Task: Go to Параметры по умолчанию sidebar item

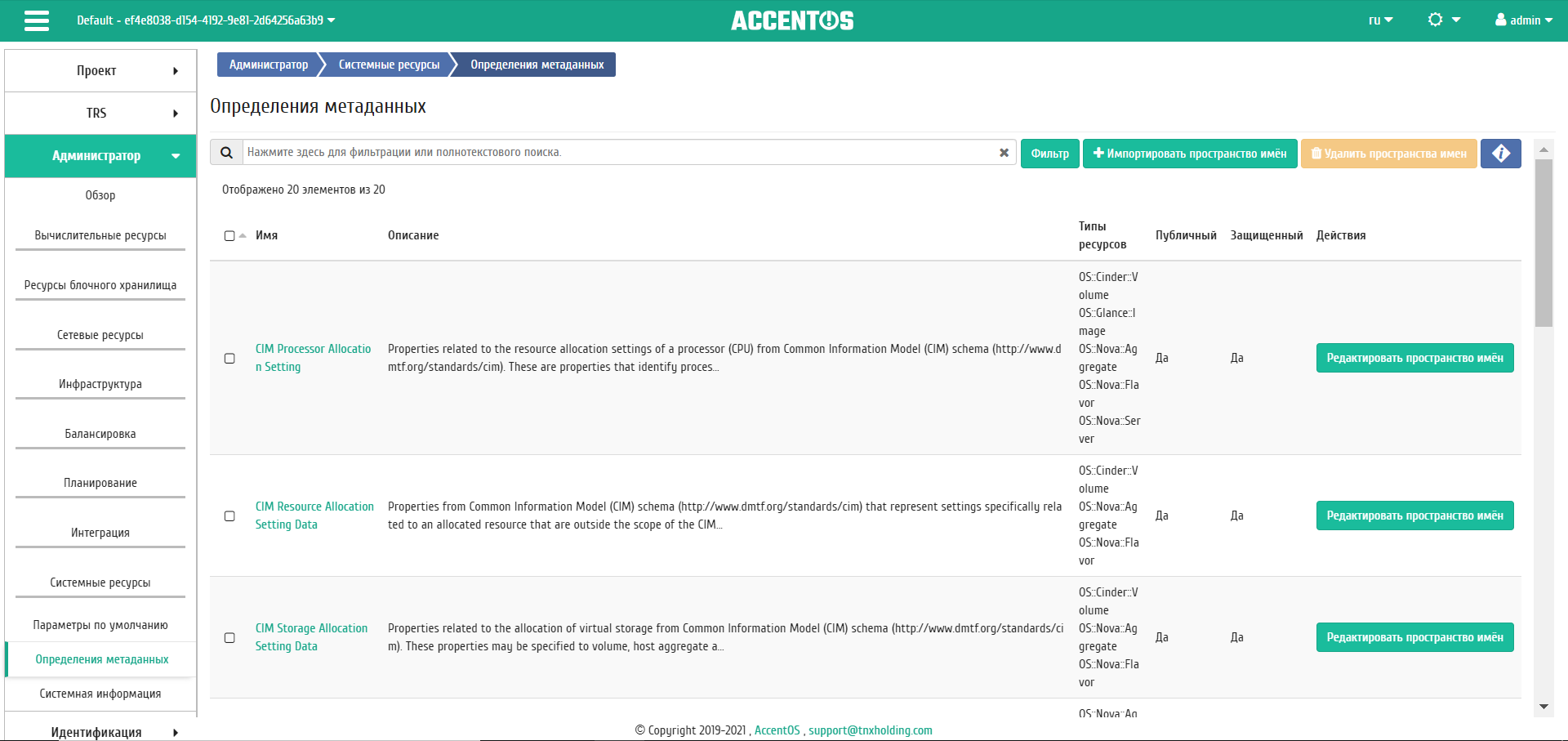Action: (x=100, y=625)
